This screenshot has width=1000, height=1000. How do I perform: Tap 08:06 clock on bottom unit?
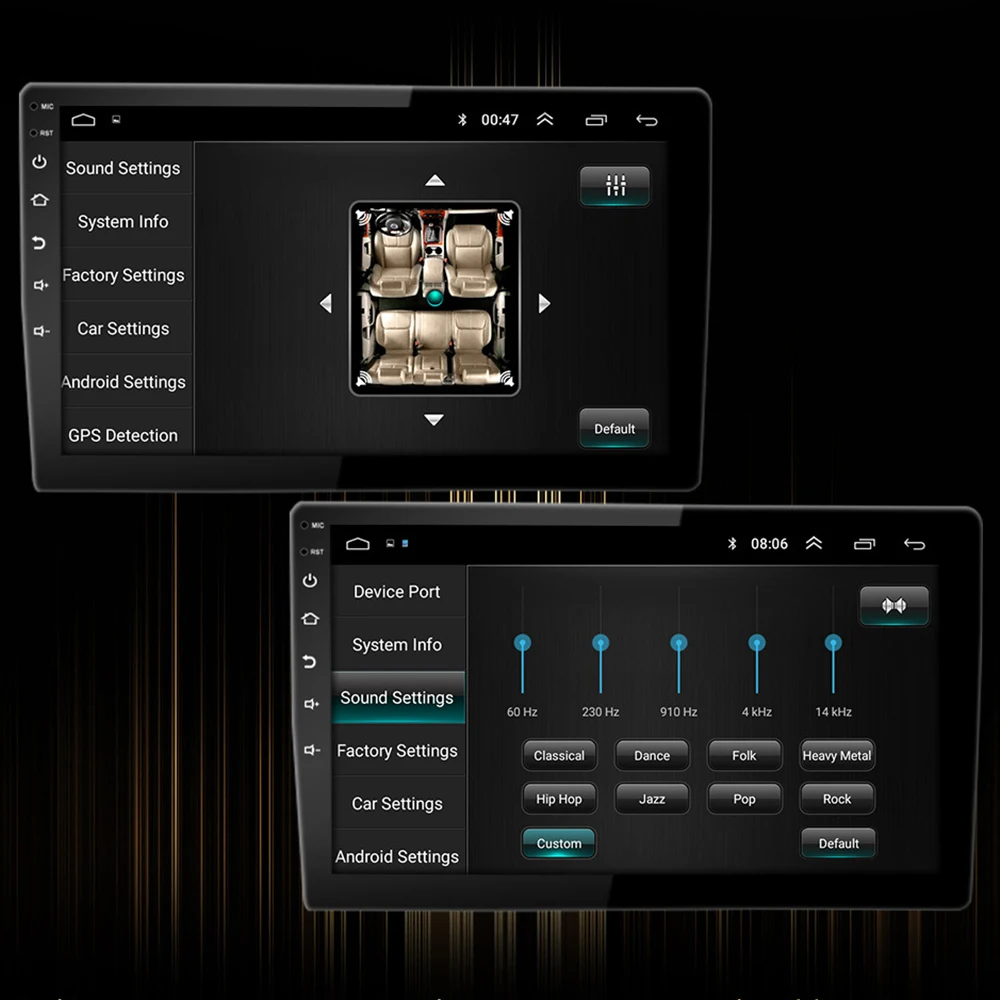click(x=769, y=543)
